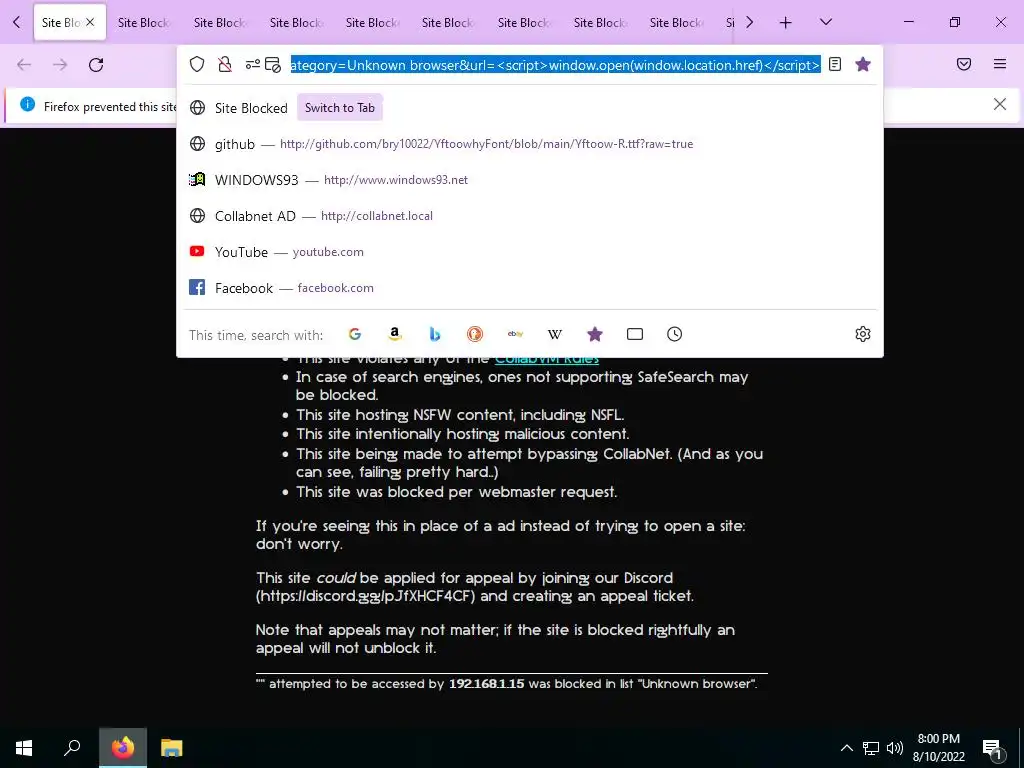Switch to the fifth Site Blocked tab
The image size is (1024, 768).
click(374, 22)
